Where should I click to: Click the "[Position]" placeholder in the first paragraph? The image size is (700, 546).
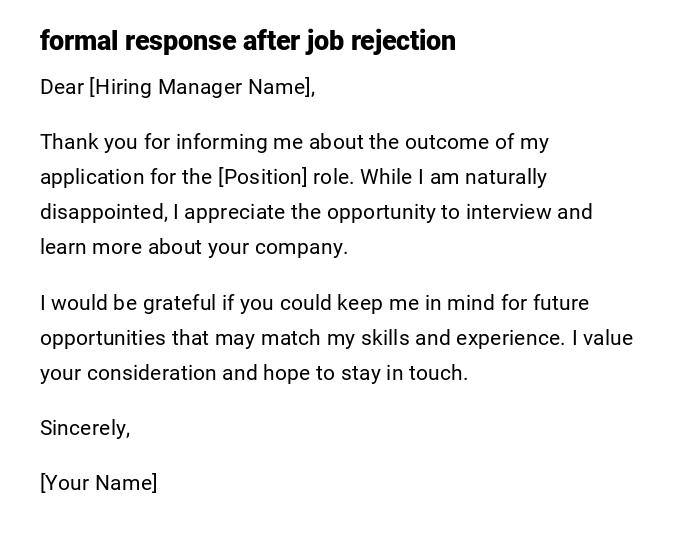[262, 177]
